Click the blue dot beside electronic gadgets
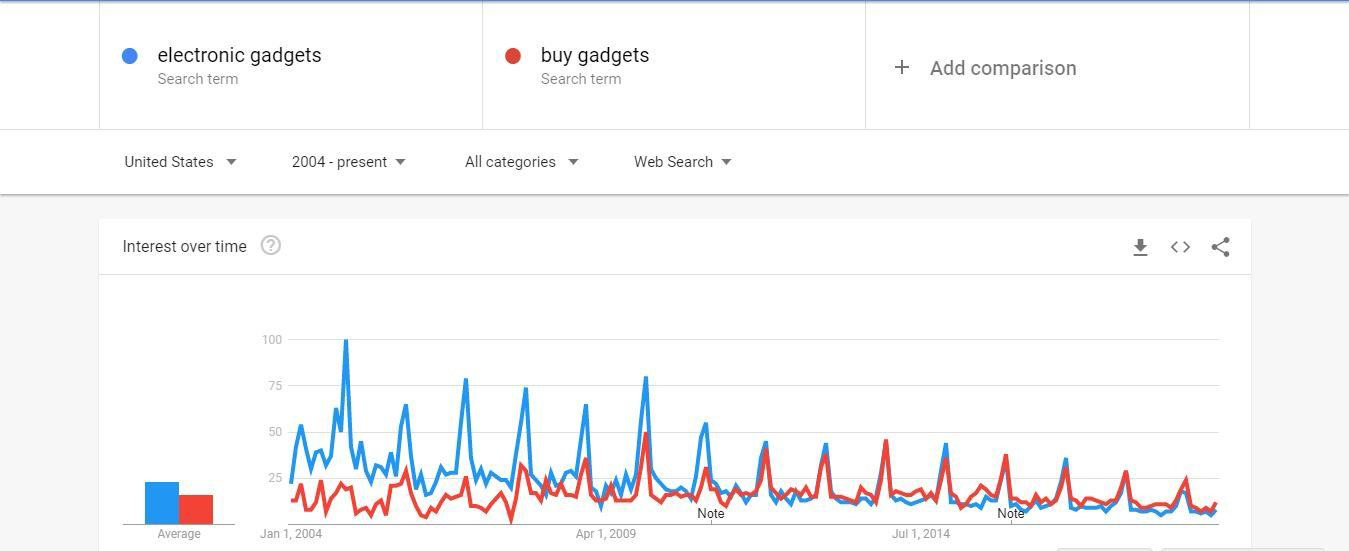Screen dimensions: 1349x551 click(130, 56)
